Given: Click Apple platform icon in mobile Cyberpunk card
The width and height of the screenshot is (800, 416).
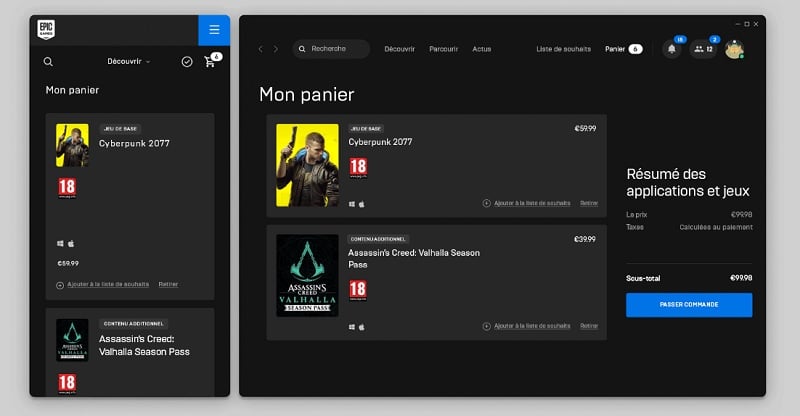Looking at the screenshot, I should pyautogui.click(x=71, y=243).
